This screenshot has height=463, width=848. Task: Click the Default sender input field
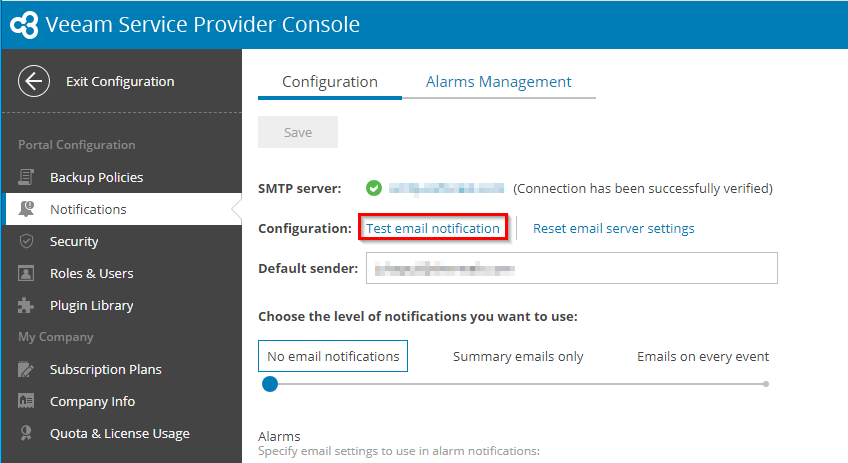[x=572, y=268]
